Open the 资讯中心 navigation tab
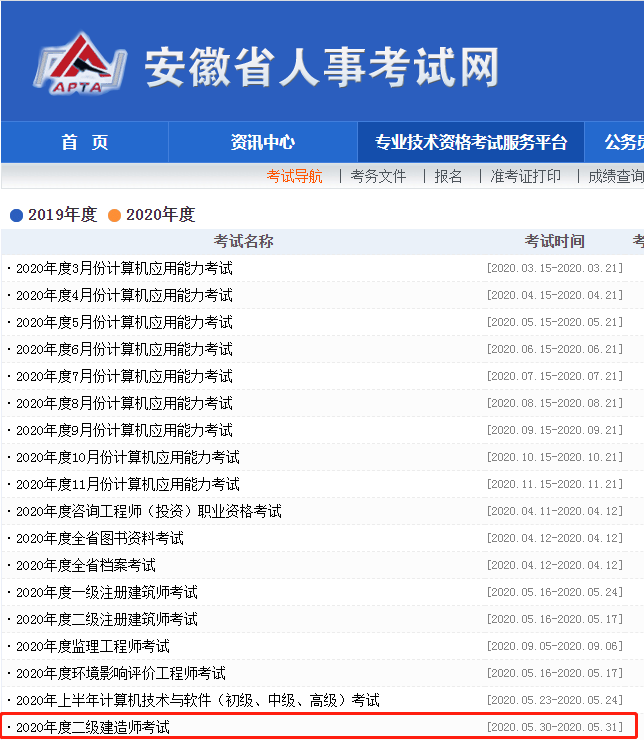The width and height of the screenshot is (644, 740). point(262,142)
